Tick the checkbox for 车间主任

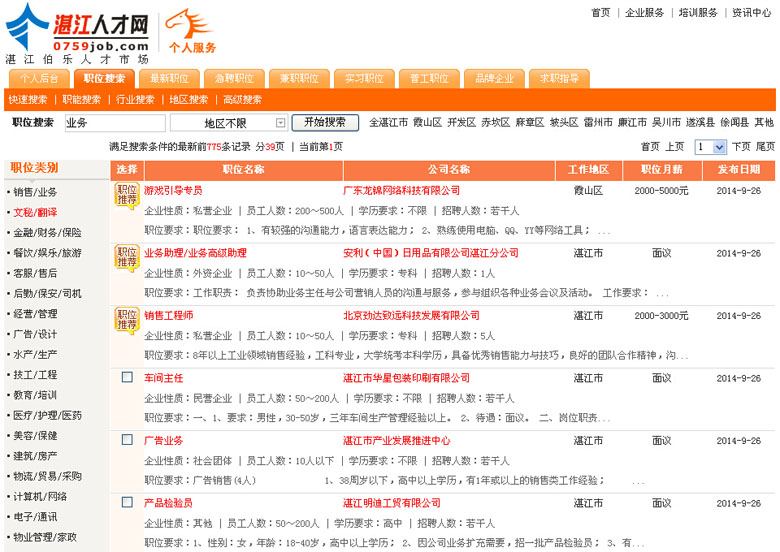click(x=127, y=378)
